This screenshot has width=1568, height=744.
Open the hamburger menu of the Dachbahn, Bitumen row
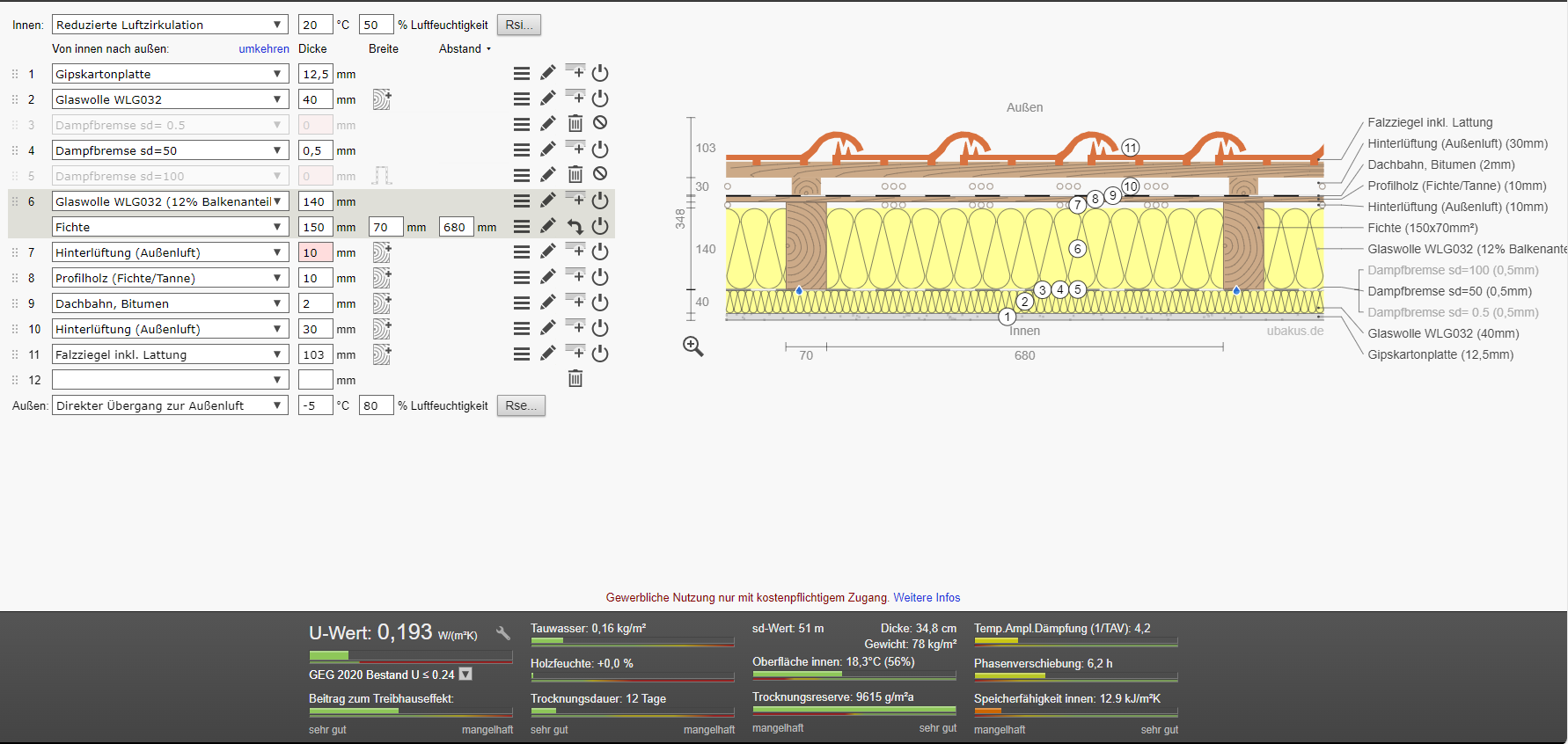pyautogui.click(x=522, y=303)
